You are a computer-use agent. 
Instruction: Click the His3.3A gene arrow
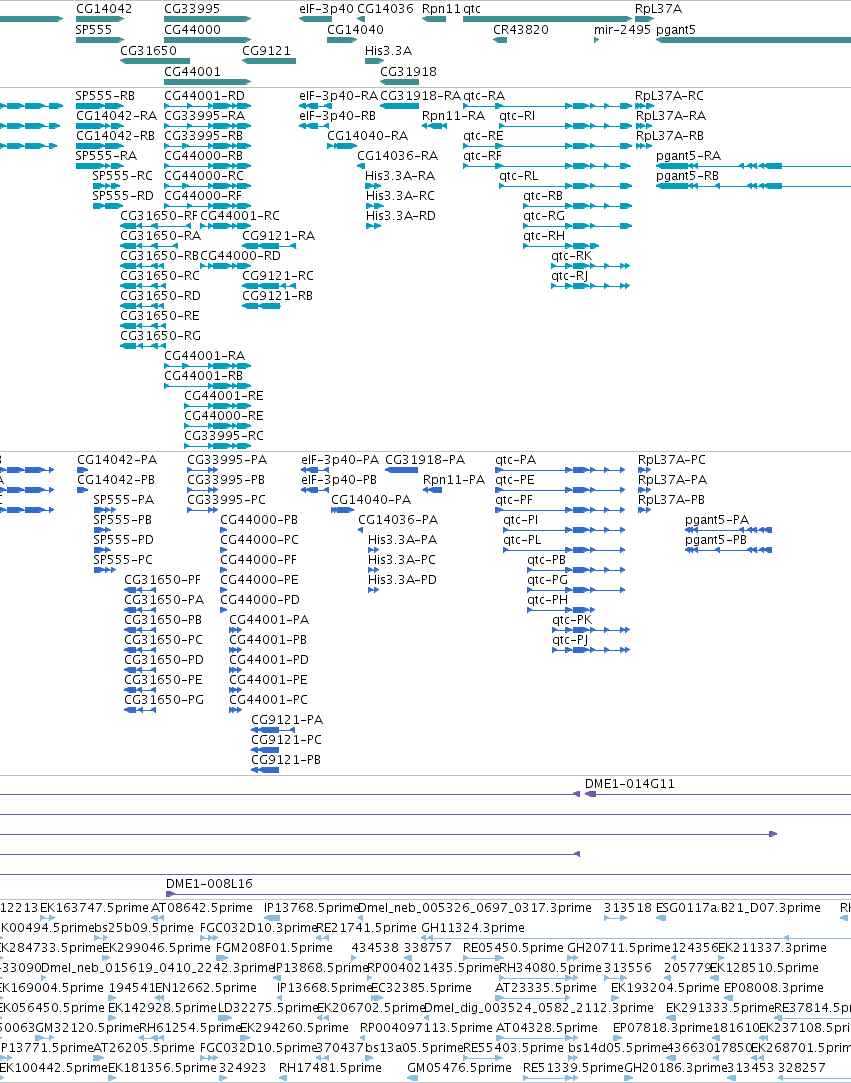click(x=374, y=61)
